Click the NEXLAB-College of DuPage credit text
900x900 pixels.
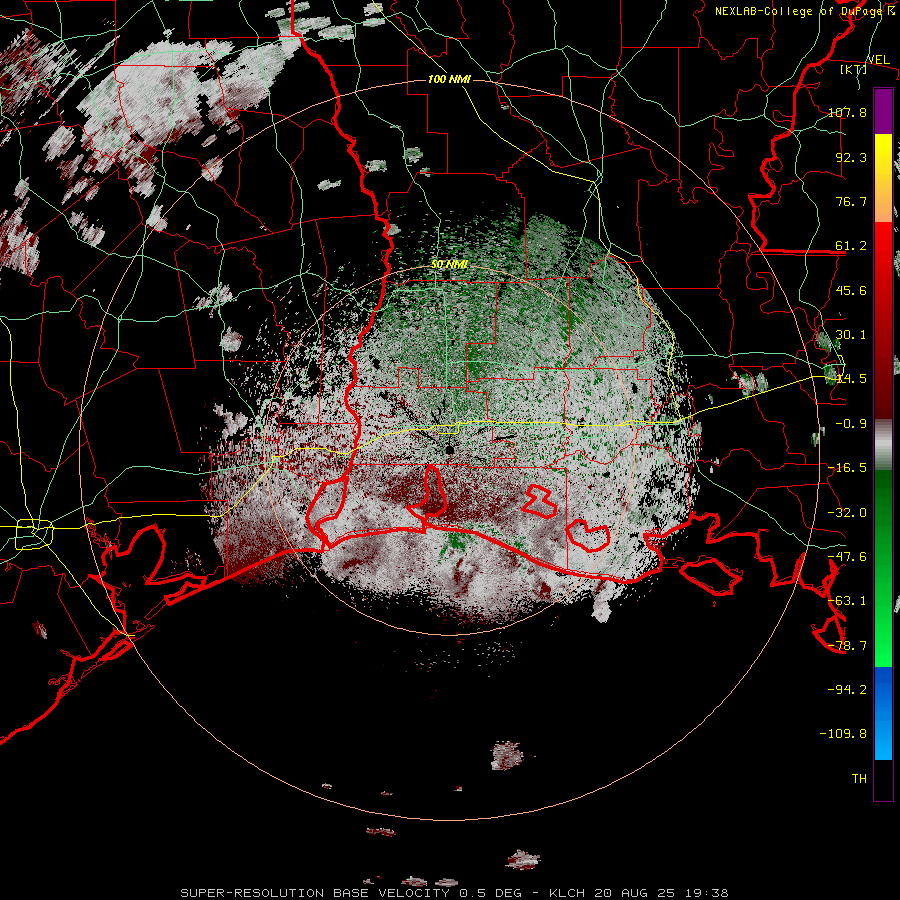804,11
